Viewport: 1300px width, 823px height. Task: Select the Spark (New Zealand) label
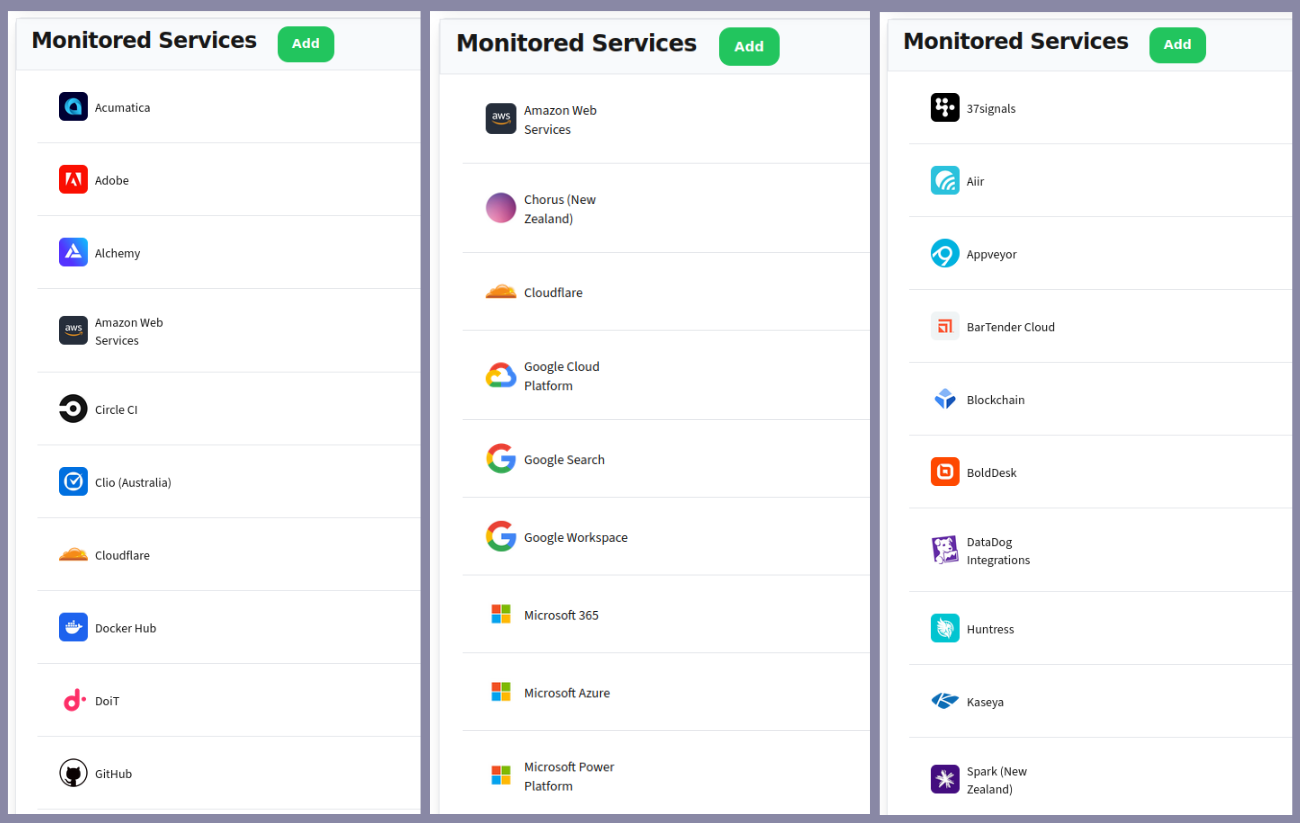[x=997, y=780]
